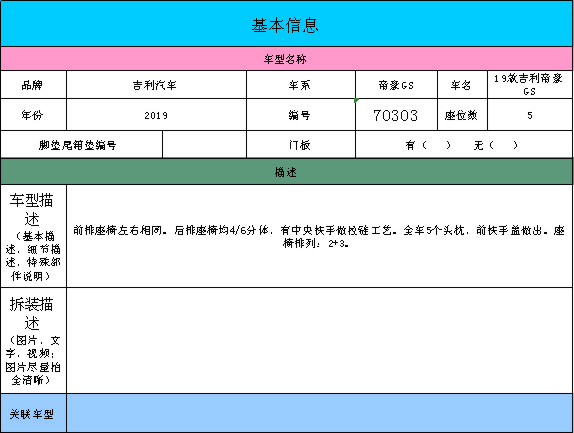574x433 pixels.
Task: Select the pink 车型名称 header row
Action: coord(286,59)
